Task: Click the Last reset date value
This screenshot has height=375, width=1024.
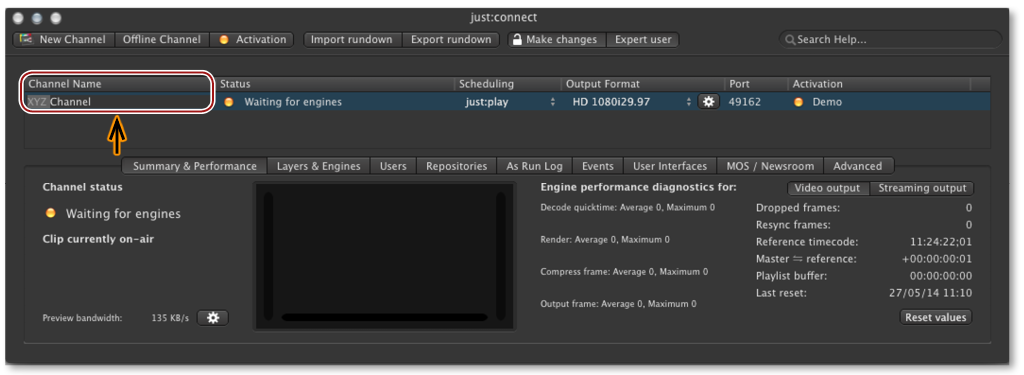Action: tap(931, 293)
